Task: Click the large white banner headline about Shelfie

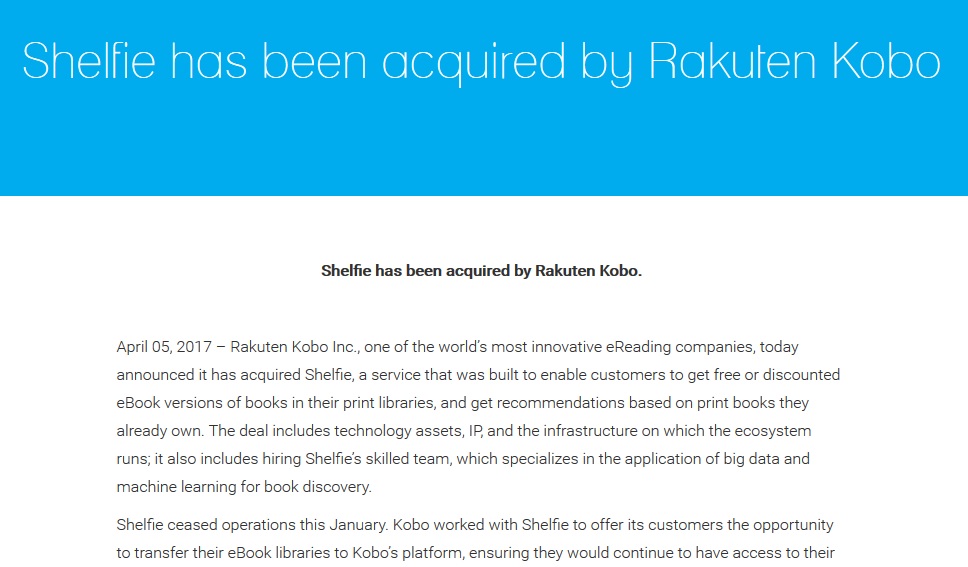Action: (482, 62)
